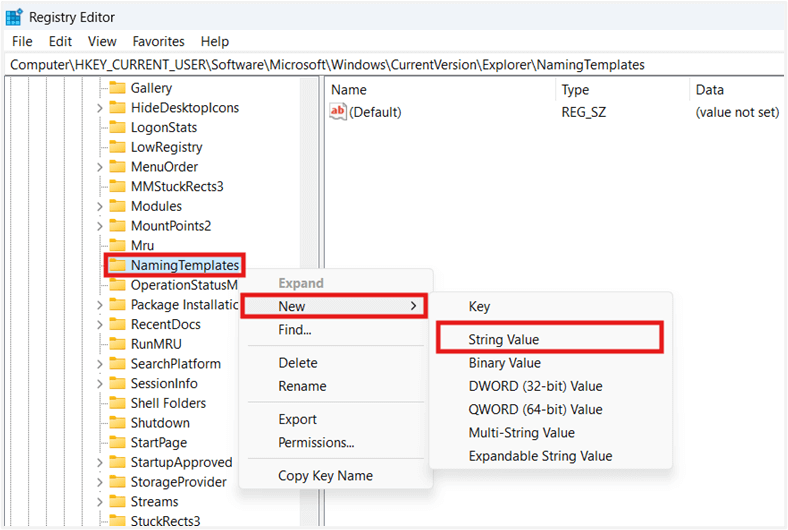Click the Mru folder icon
The height and width of the screenshot is (530, 788).
(x=117, y=245)
